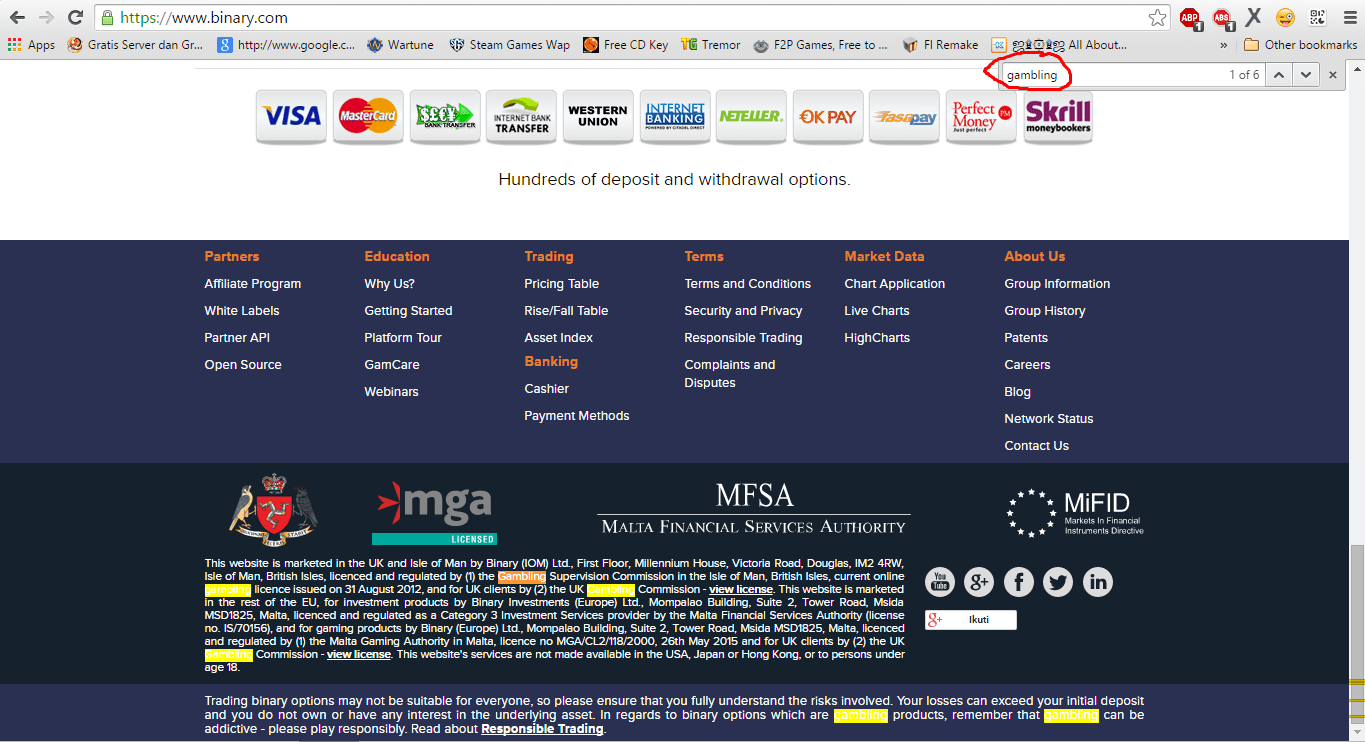Click the Internet Bank Transfer logo

click(x=521, y=117)
